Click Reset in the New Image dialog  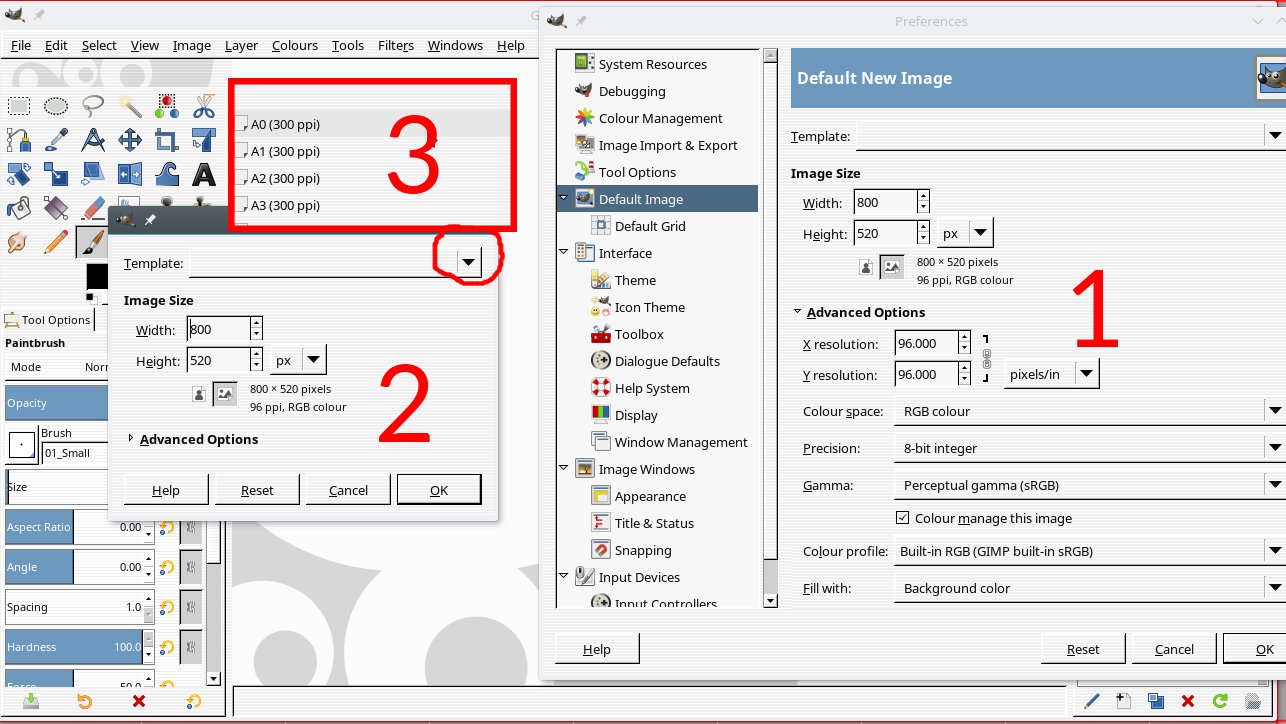click(x=257, y=490)
